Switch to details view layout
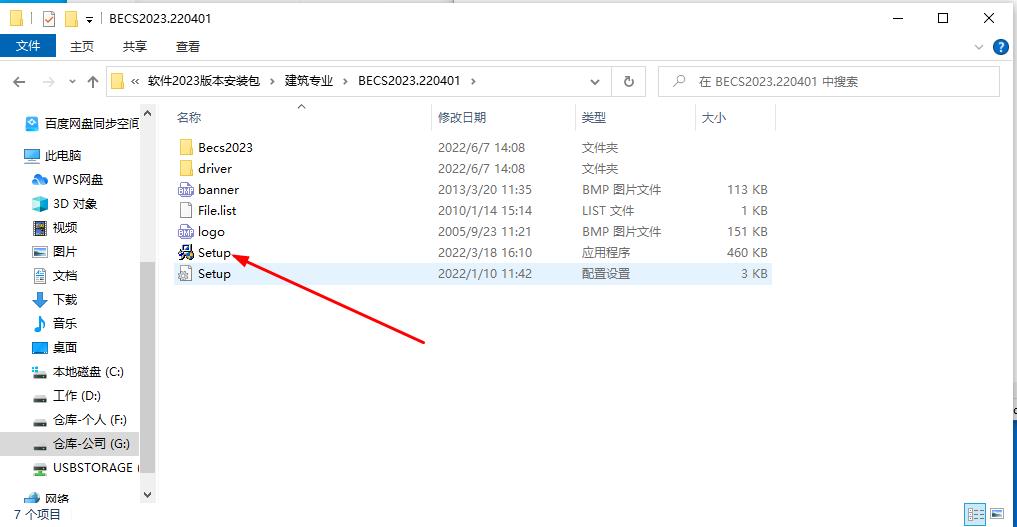Screen dimensions: 1017x527 point(975,514)
